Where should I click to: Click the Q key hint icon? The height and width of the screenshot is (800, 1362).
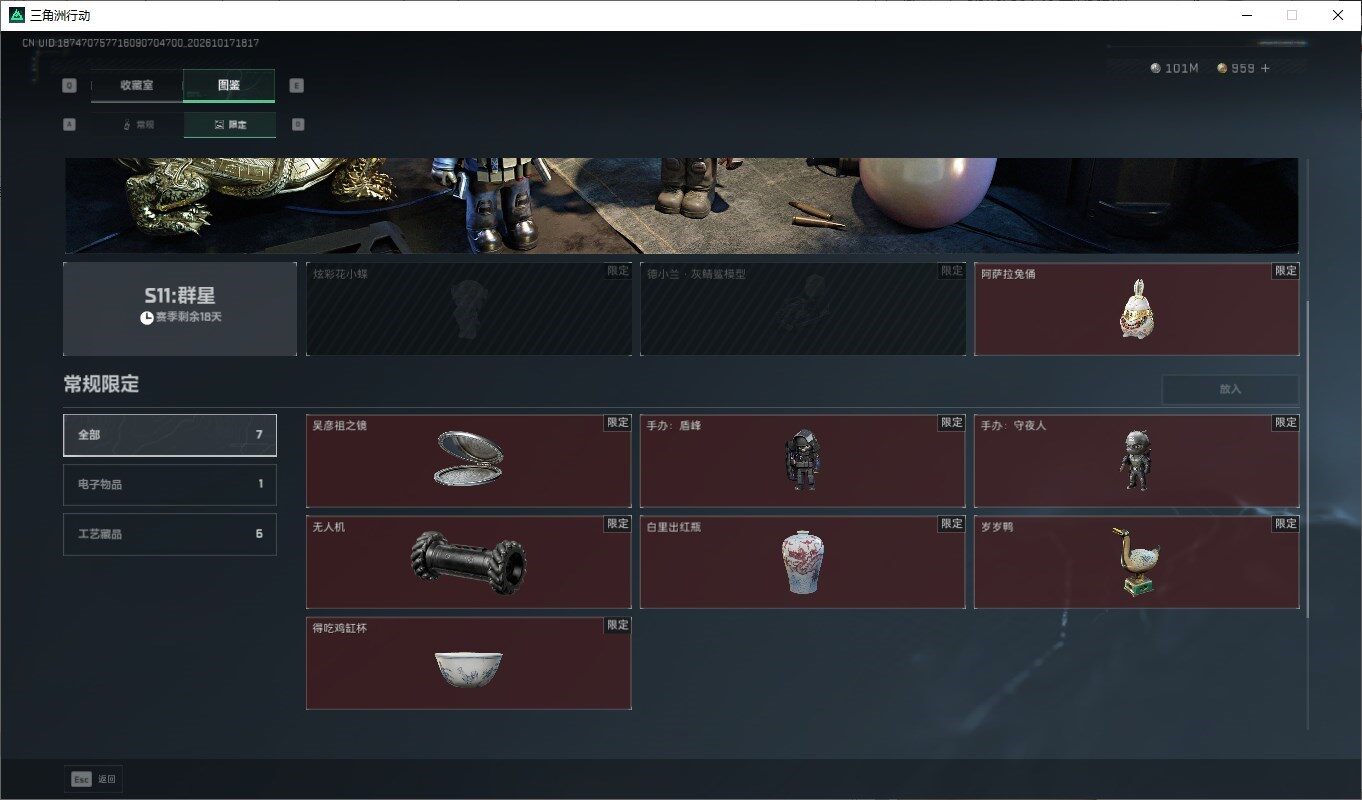point(69,85)
